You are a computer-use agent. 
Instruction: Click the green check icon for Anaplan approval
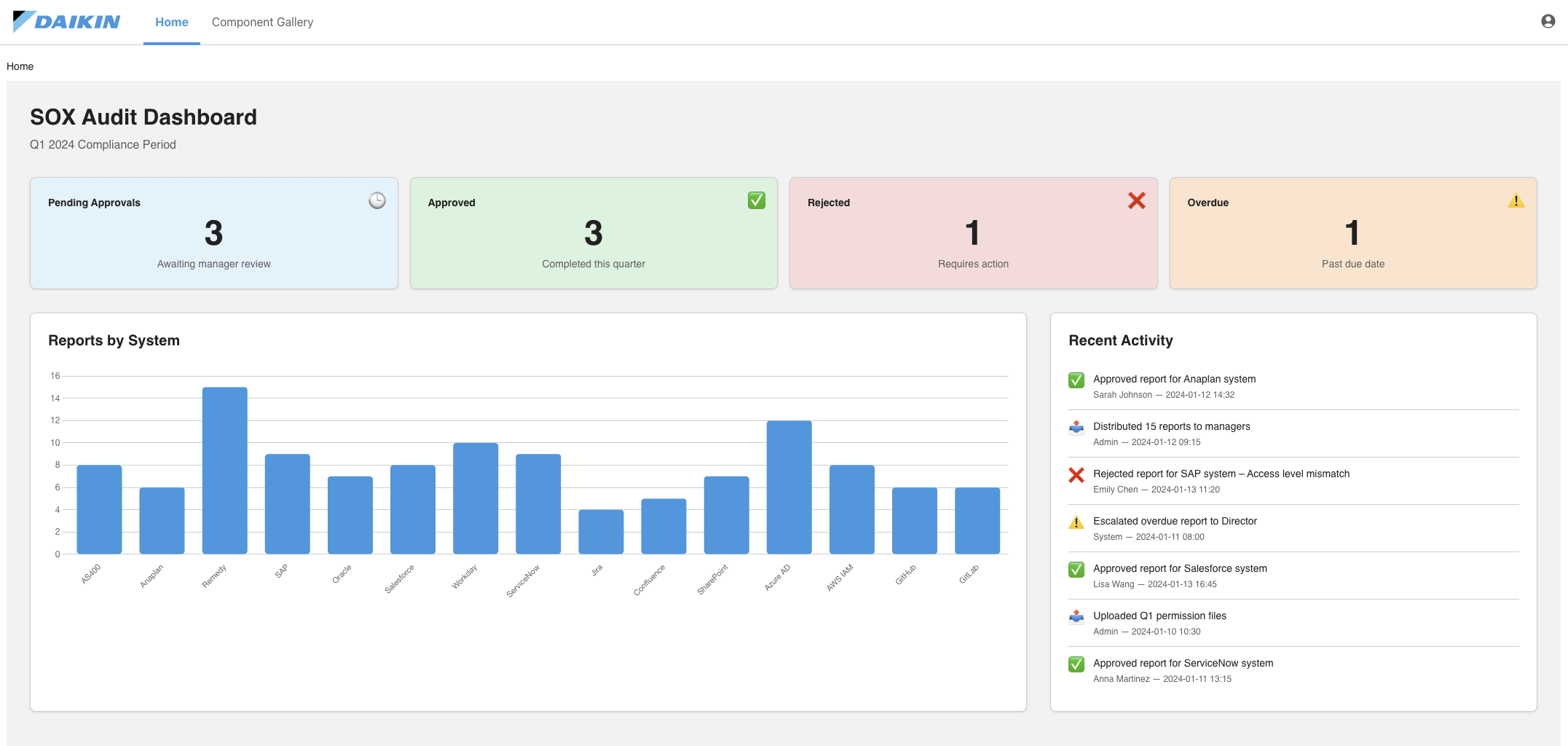pyautogui.click(x=1076, y=380)
